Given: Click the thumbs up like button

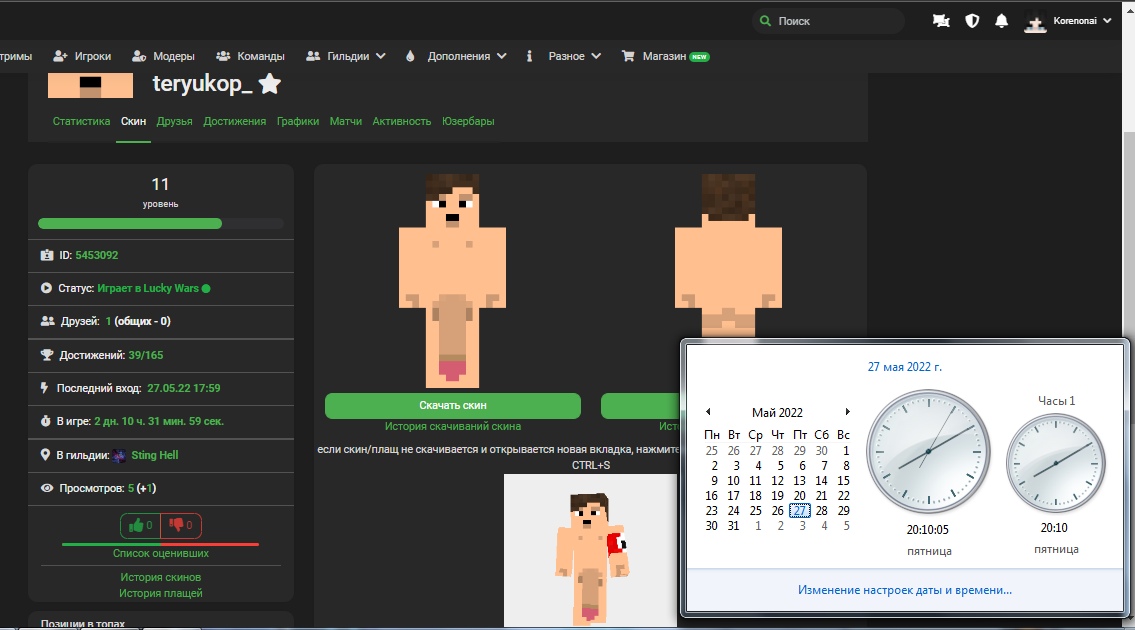Looking at the screenshot, I should (140, 525).
